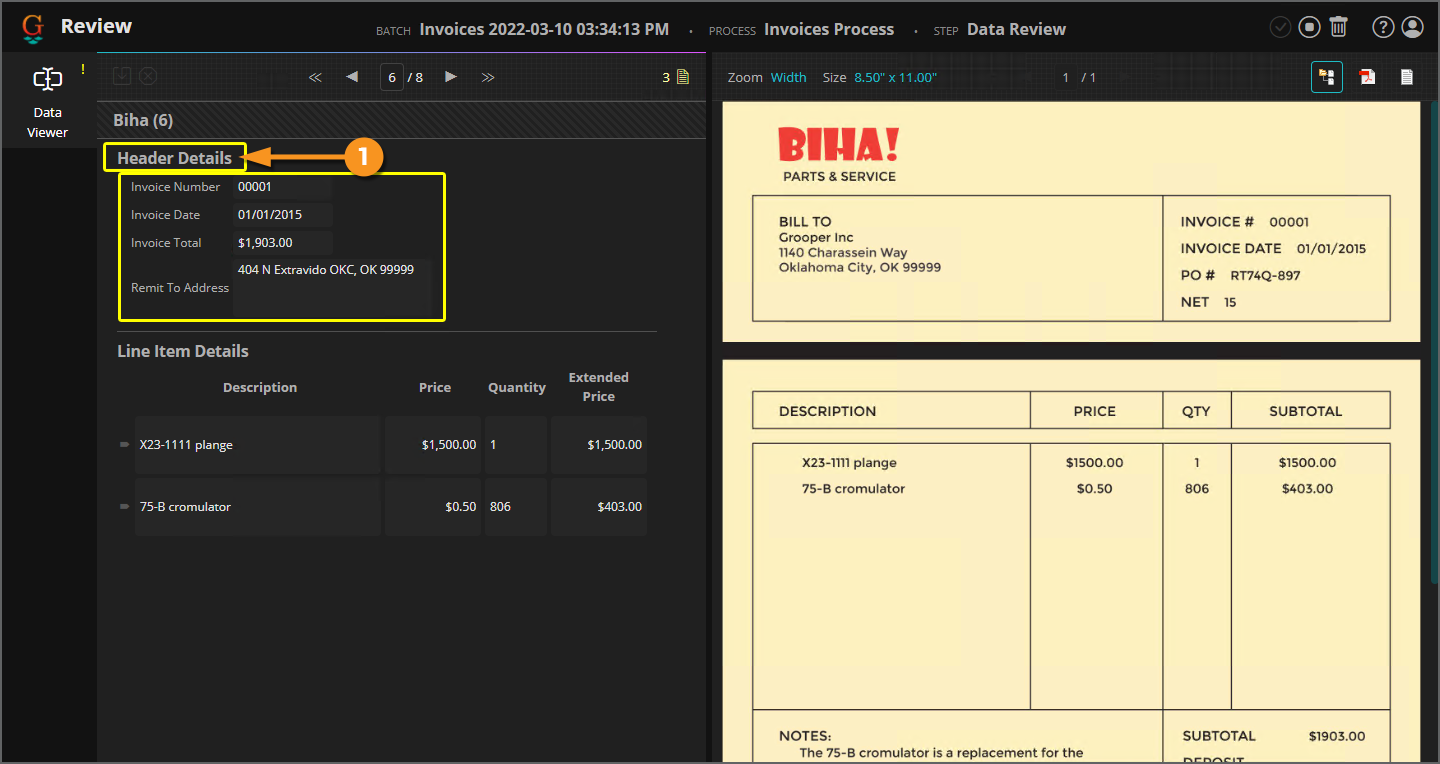Switch to the plain text page view icon
This screenshot has width=1440, height=764.
pos(1407,77)
